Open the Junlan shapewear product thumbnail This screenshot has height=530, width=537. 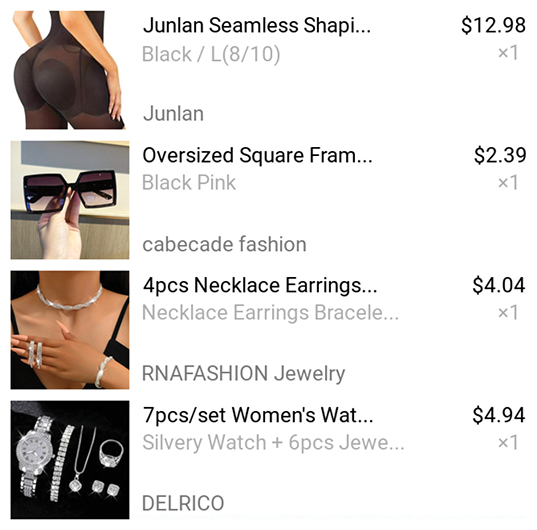click(x=70, y=70)
